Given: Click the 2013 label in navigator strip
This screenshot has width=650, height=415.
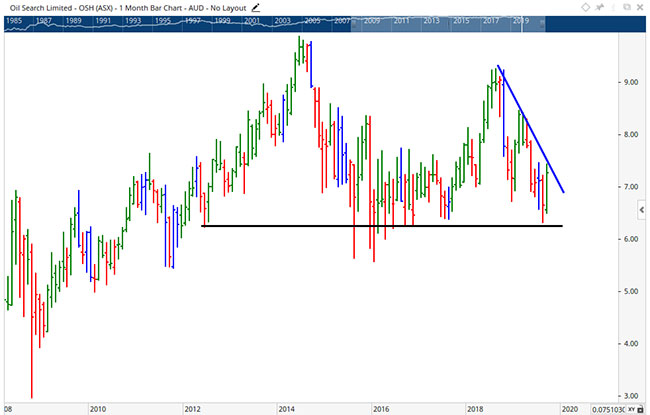Looking at the screenshot, I should [x=431, y=20].
